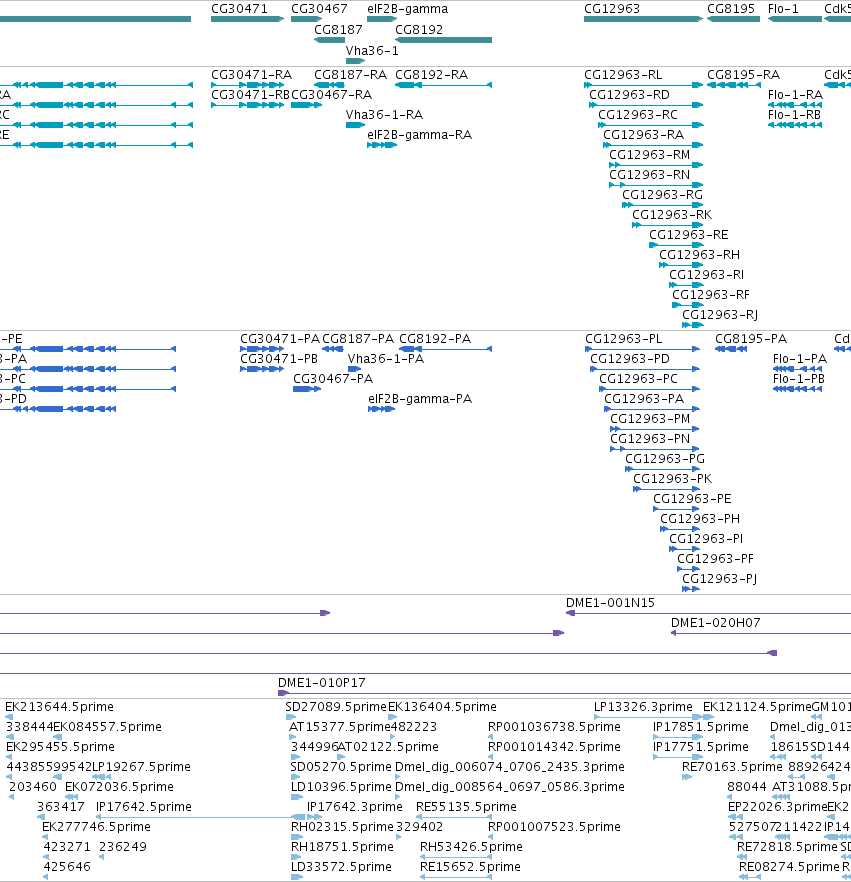Viewport: 851px width, 882px height.
Task: Select the CG8192 gene label
Action: coord(419,30)
